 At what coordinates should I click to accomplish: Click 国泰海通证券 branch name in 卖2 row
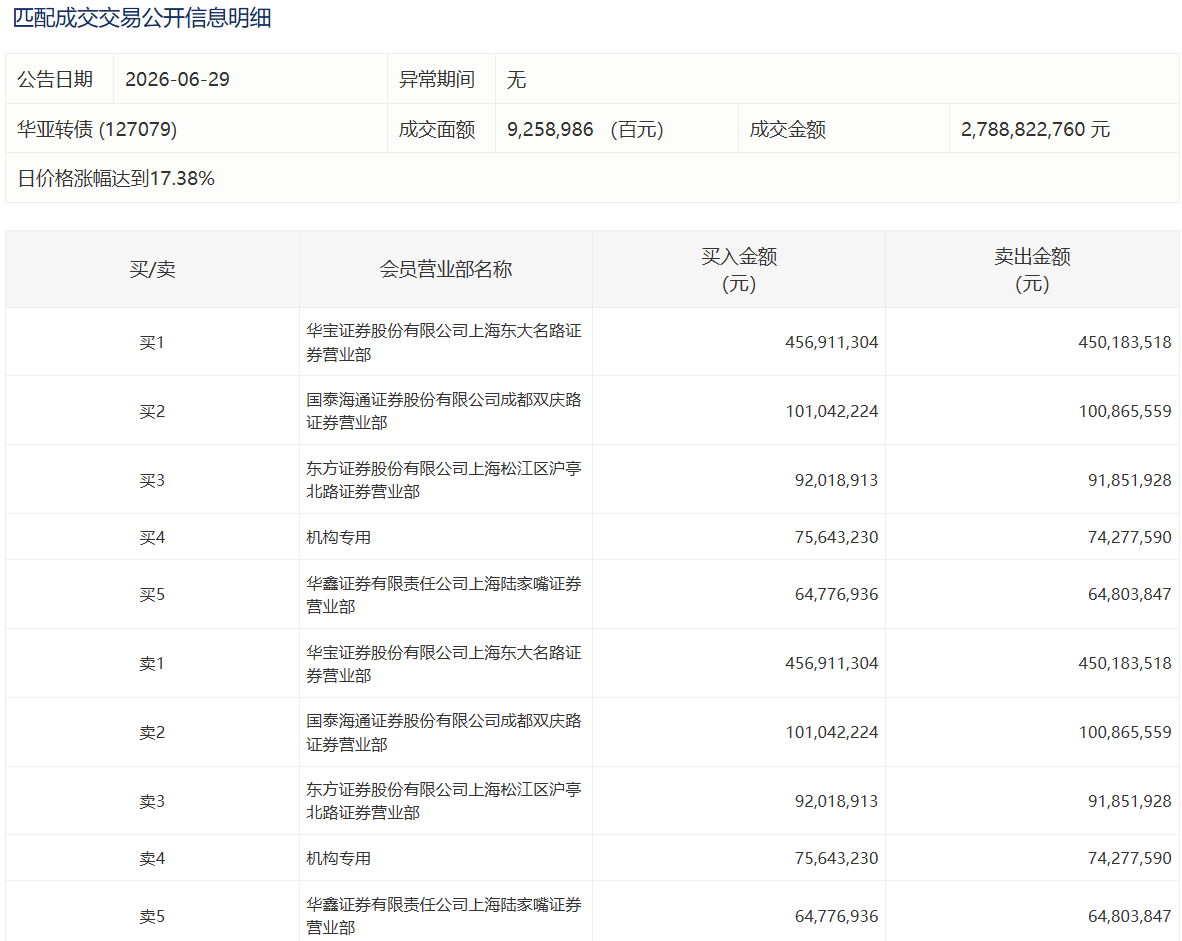444,732
